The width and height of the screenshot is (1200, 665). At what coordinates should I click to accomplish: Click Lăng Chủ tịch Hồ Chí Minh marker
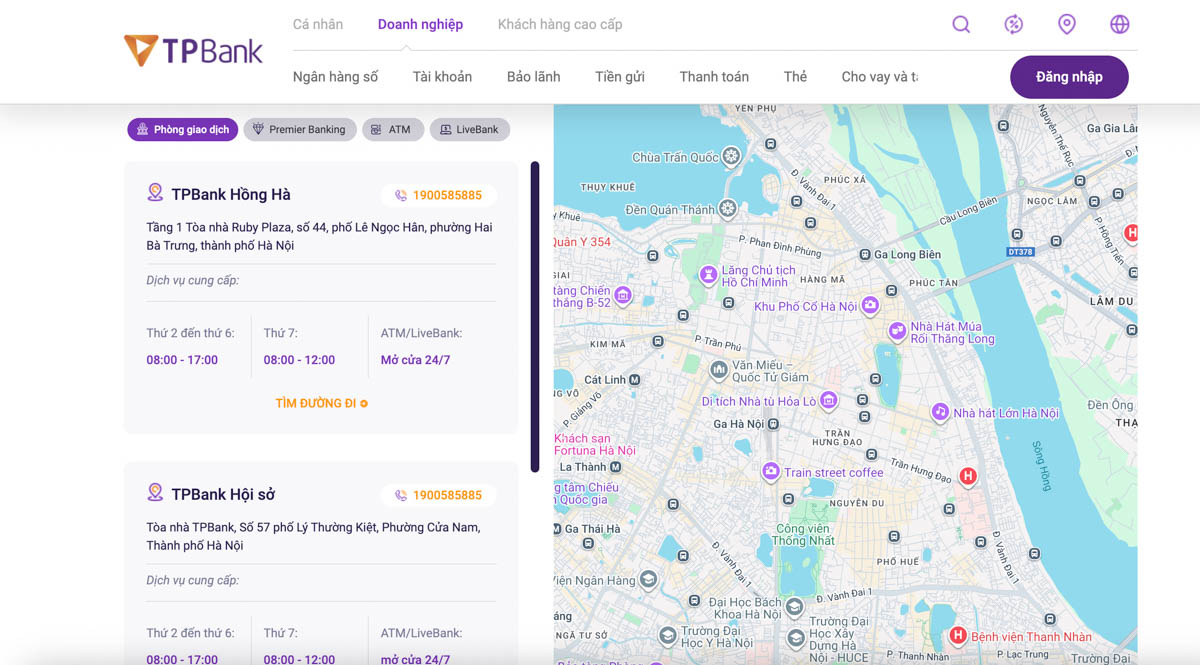pyautogui.click(x=708, y=273)
